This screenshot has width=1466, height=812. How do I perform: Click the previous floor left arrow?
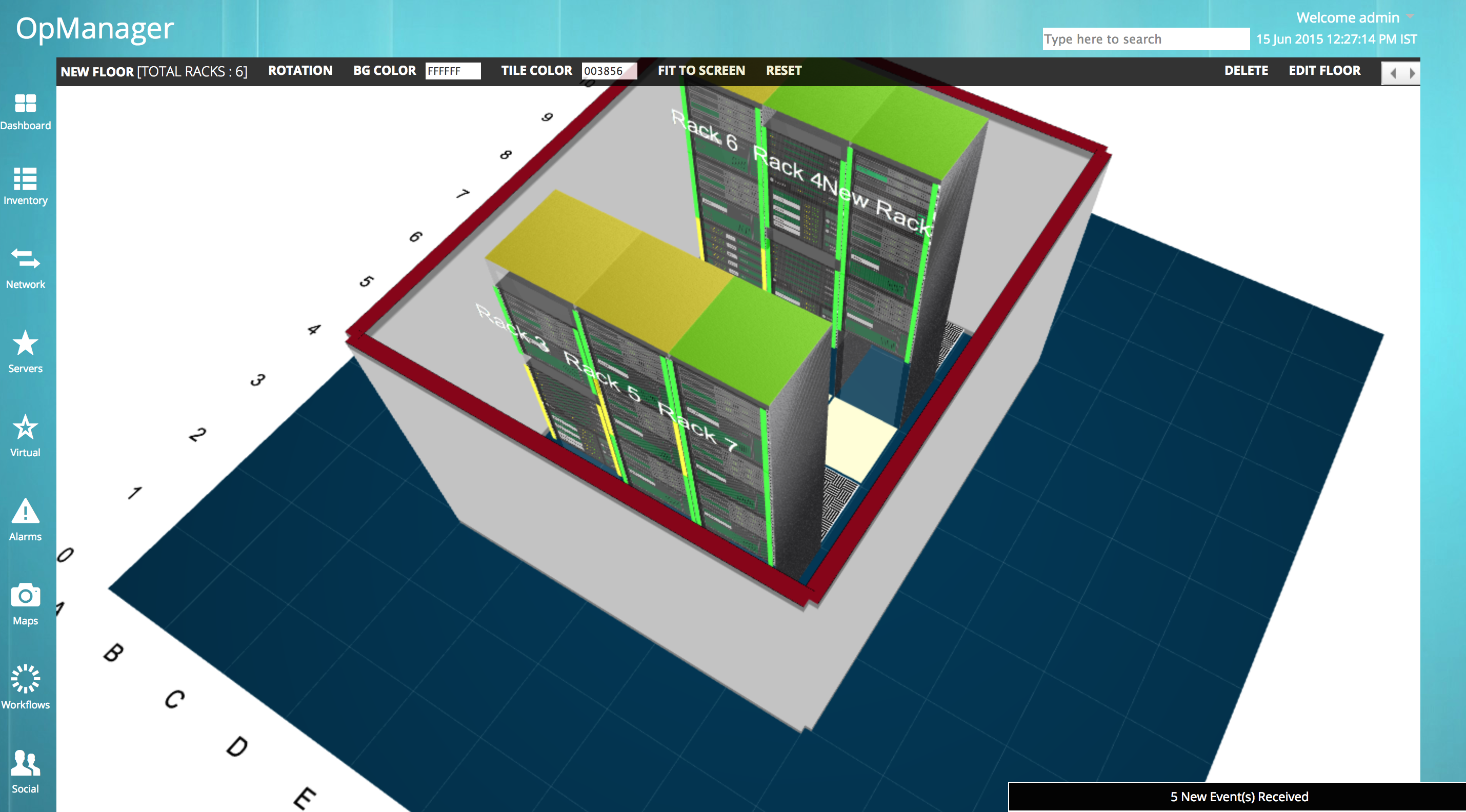point(1393,73)
